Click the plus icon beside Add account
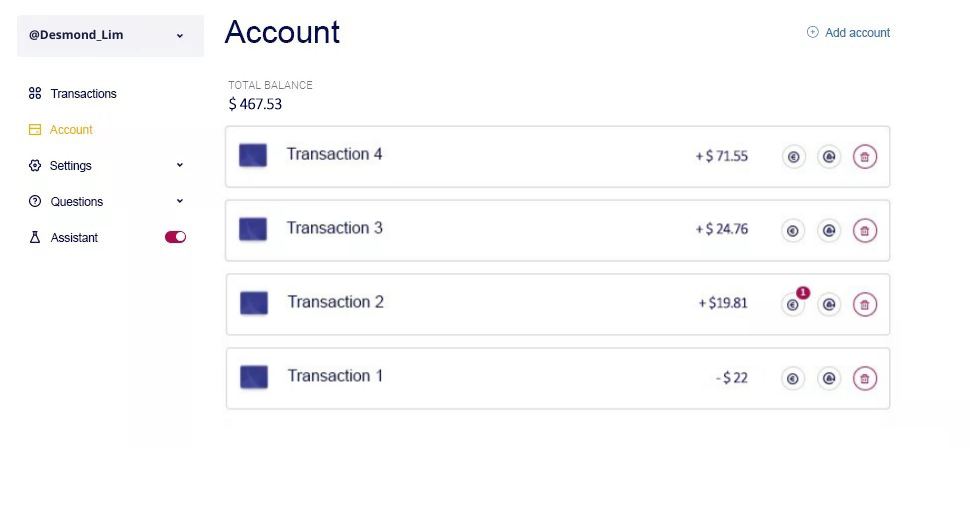This screenshot has width=970, height=513. pyautogui.click(x=812, y=33)
